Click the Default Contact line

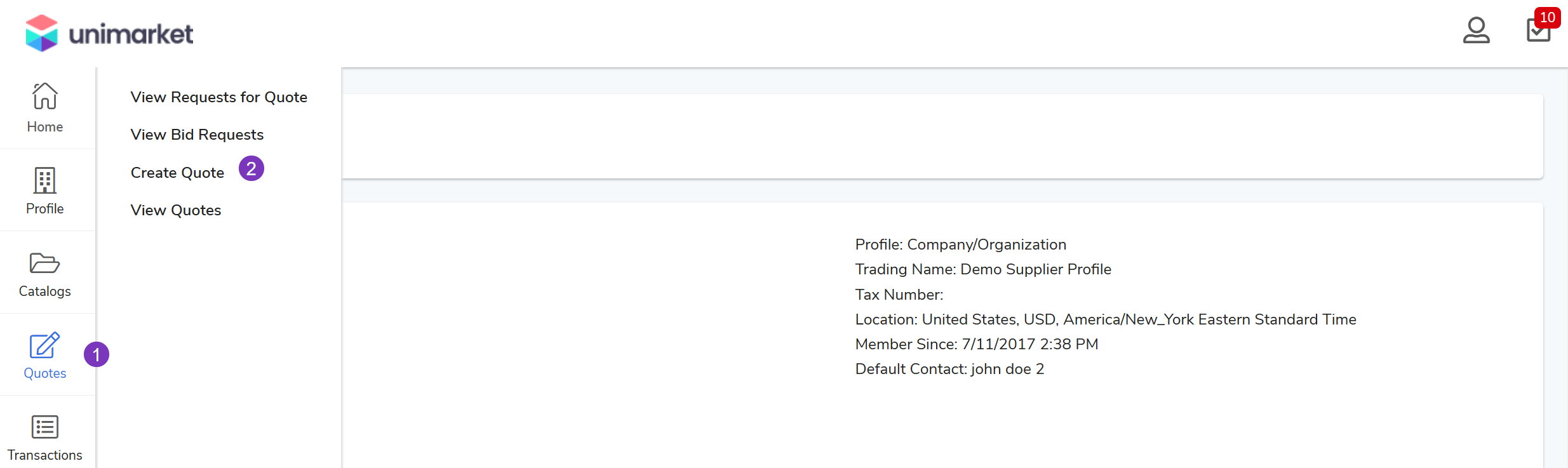tap(949, 369)
